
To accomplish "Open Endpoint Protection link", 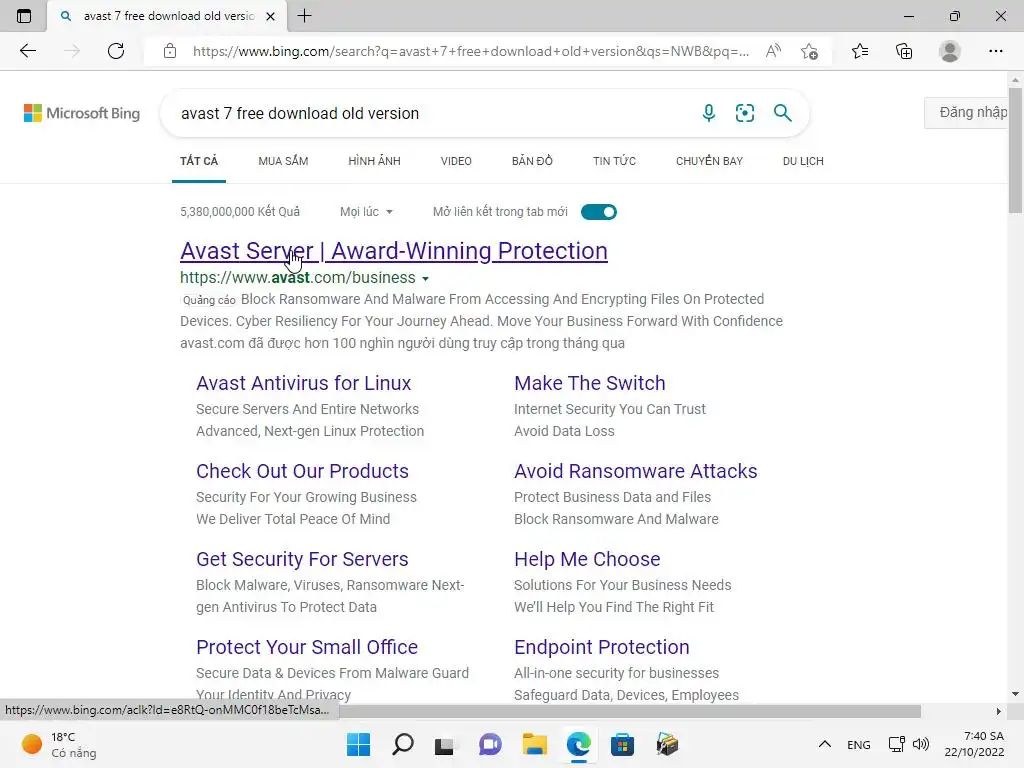I will click(601, 647).
